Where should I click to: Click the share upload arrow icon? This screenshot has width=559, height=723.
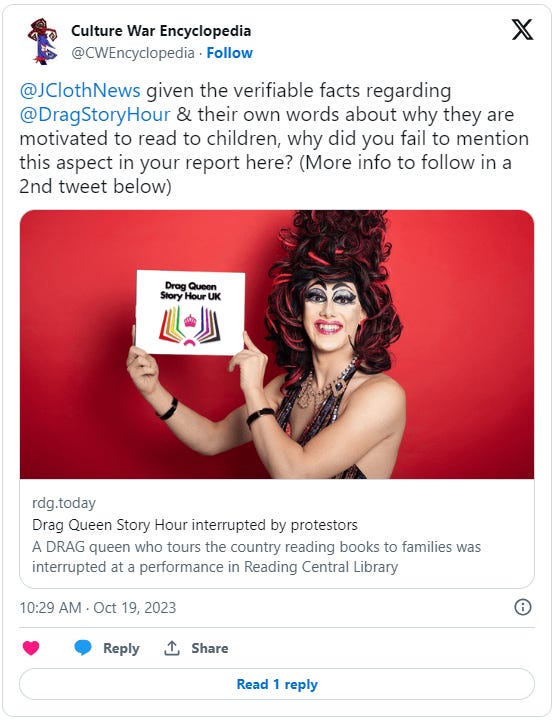[x=172, y=648]
